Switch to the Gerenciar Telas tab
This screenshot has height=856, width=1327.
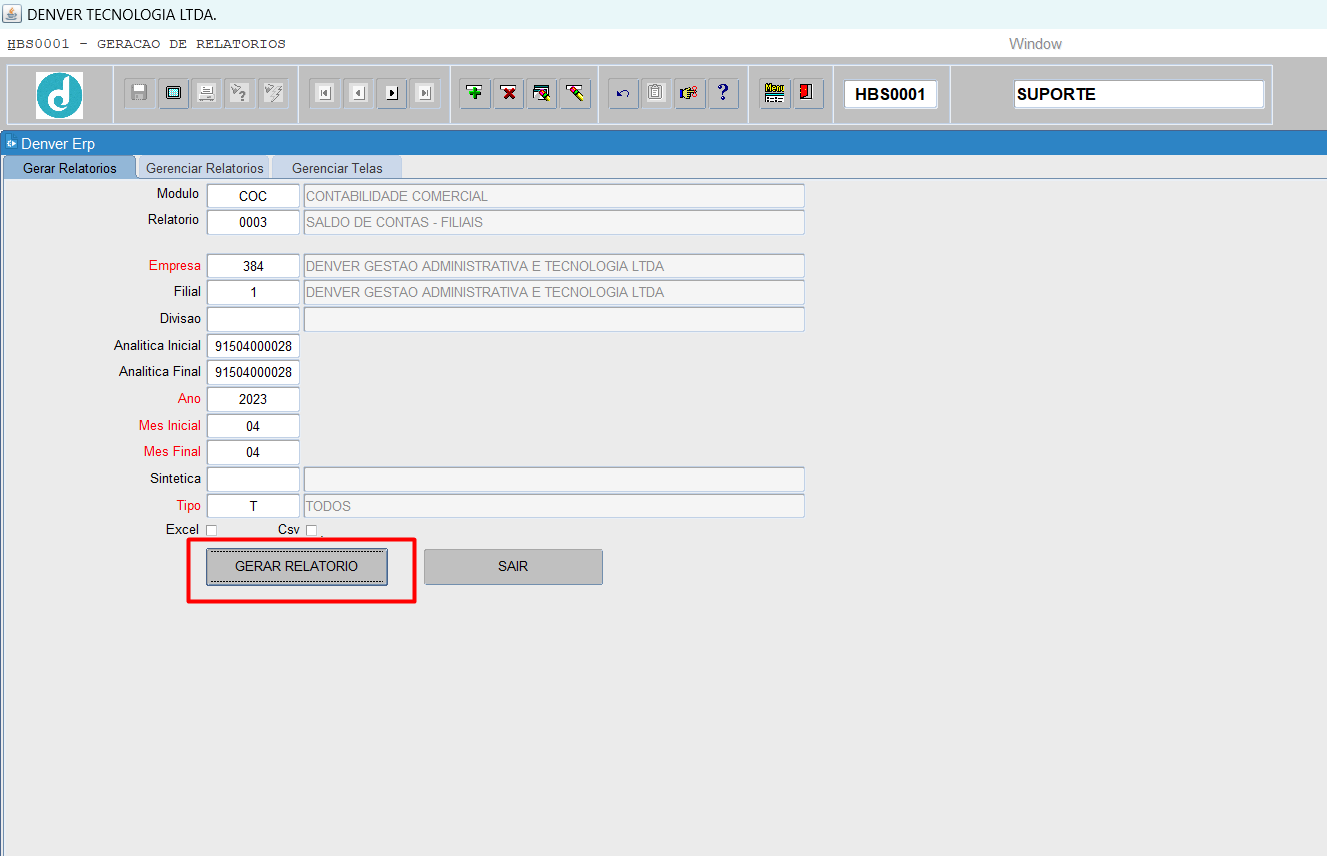pyautogui.click(x=337, y=168)
